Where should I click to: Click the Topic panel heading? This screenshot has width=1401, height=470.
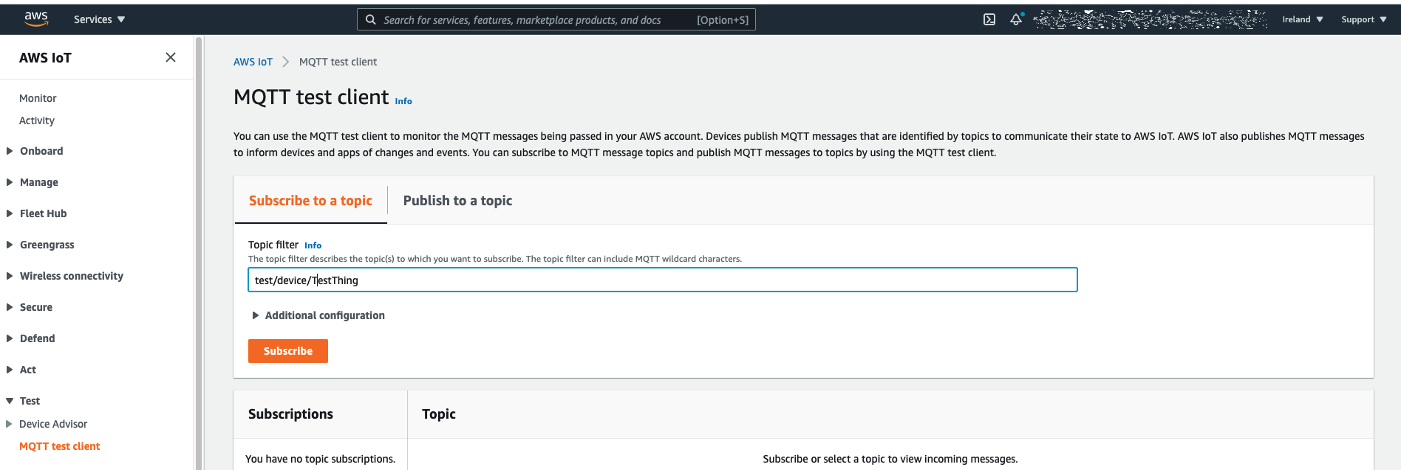[x=439, y=414]
